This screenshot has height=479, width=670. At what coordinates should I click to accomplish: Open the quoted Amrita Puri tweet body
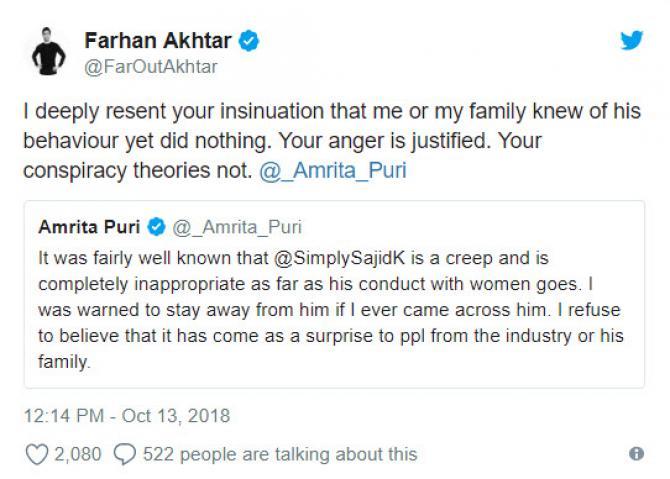point(331,310)
